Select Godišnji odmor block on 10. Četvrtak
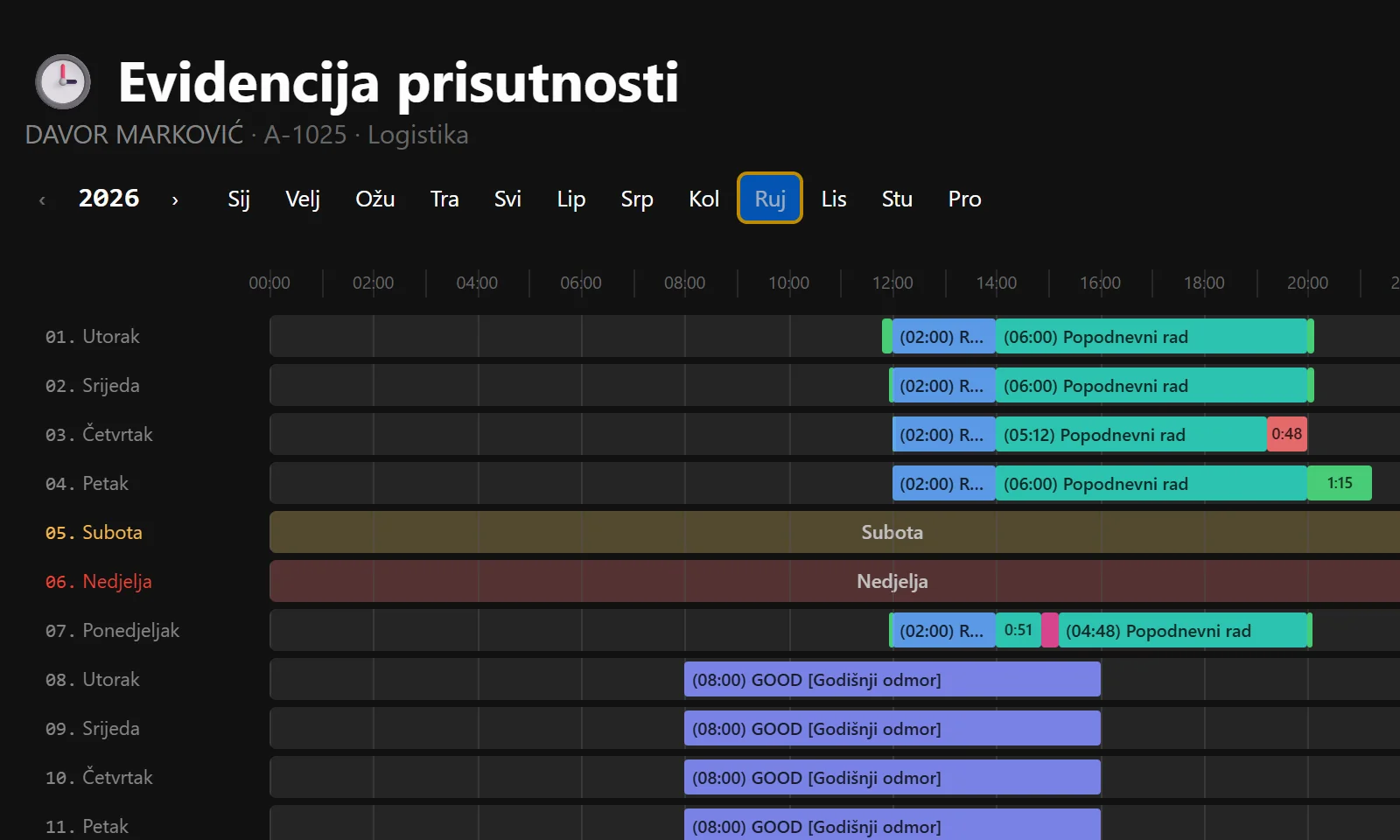The image size is (1400, 840). [892, 778]
